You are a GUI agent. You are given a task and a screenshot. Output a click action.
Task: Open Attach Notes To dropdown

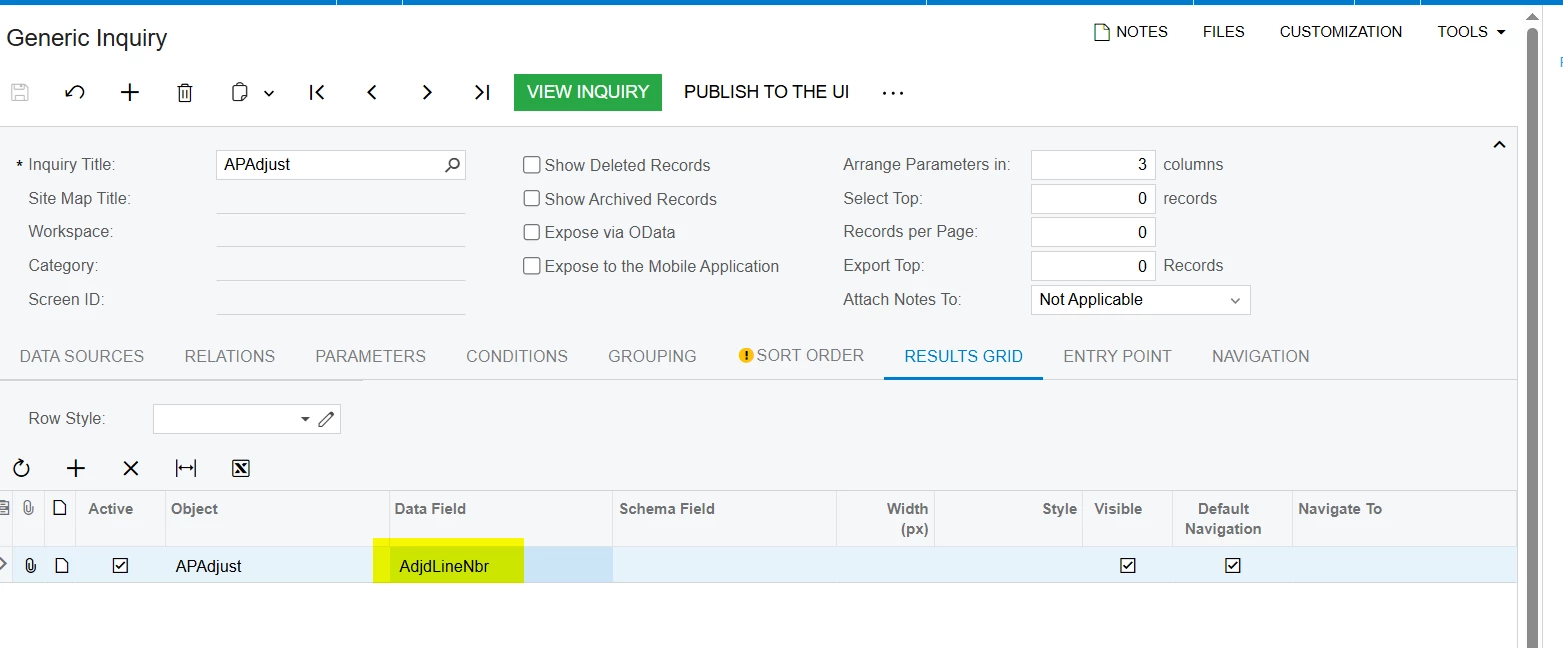[x=1140, y=300]
